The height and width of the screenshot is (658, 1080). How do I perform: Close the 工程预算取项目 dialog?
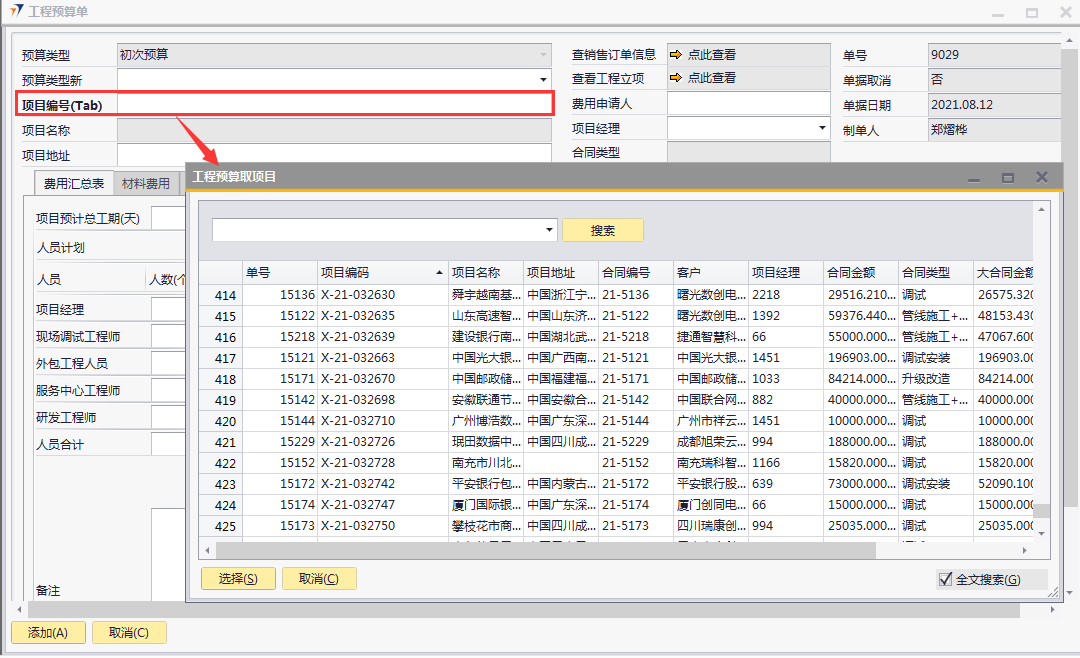pyautogui.click(x=1041, y=177)
